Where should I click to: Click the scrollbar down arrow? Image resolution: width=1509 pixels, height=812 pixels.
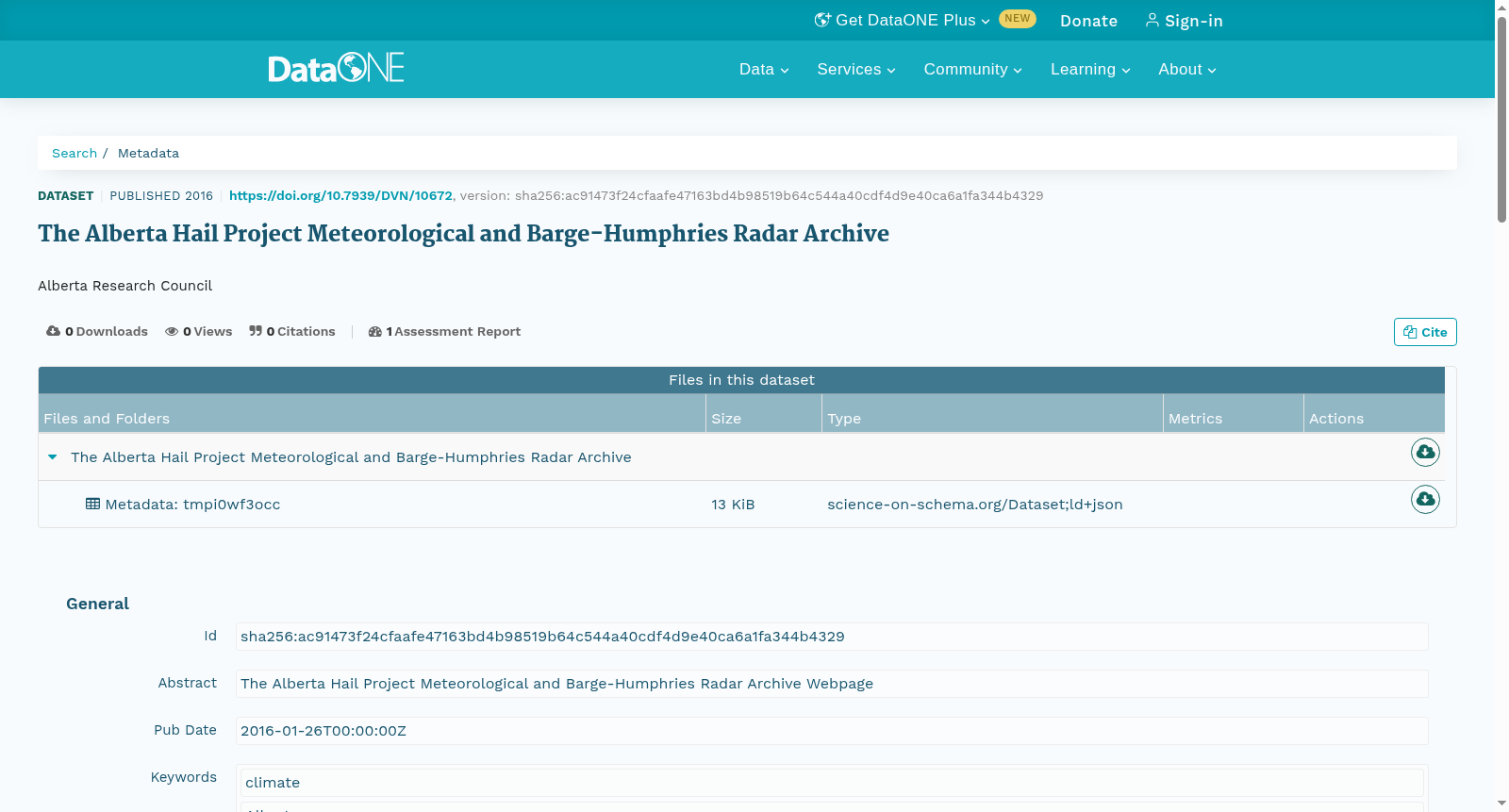(1501, 804)
